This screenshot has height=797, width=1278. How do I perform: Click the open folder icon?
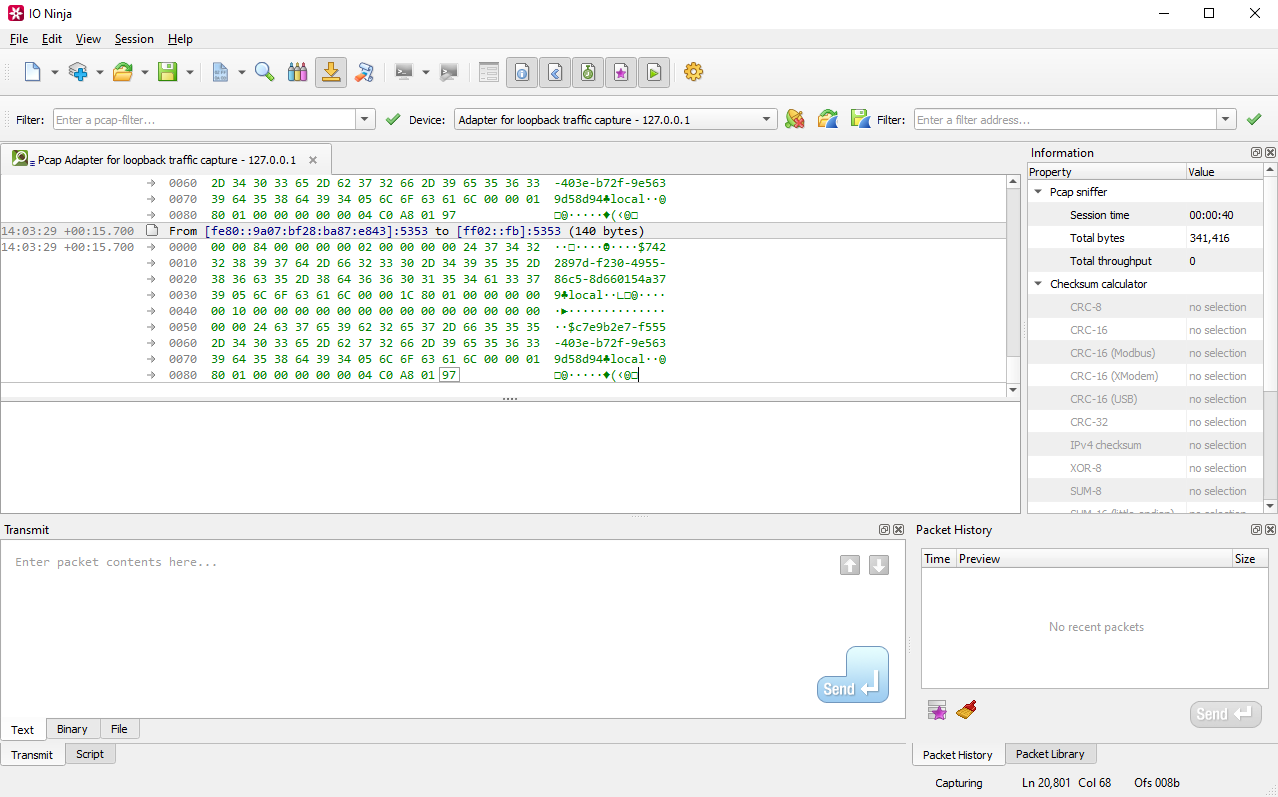[x=123, y=72]
